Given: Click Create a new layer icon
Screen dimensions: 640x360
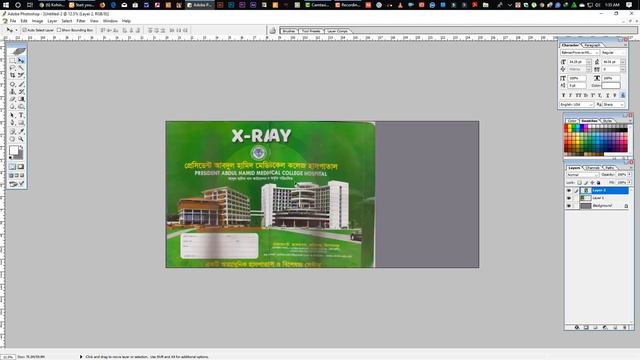Looking at the screenshot, I should 615,327.
